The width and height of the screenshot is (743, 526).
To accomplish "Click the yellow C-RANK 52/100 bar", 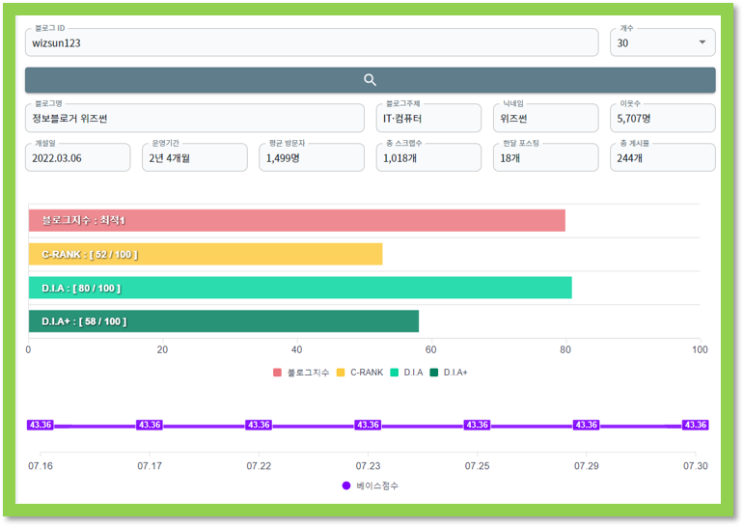I will click(x=206, y=254).
